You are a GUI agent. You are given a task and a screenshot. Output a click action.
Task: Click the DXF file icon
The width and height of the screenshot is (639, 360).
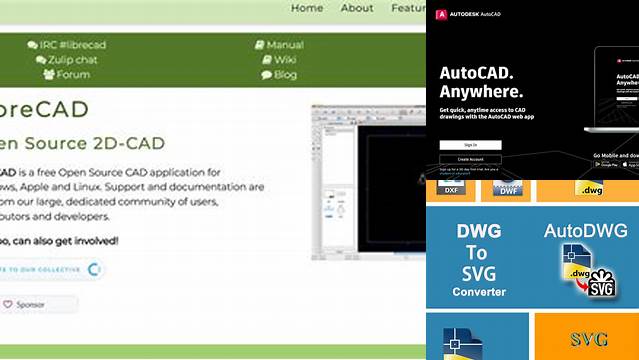[451, 188]
